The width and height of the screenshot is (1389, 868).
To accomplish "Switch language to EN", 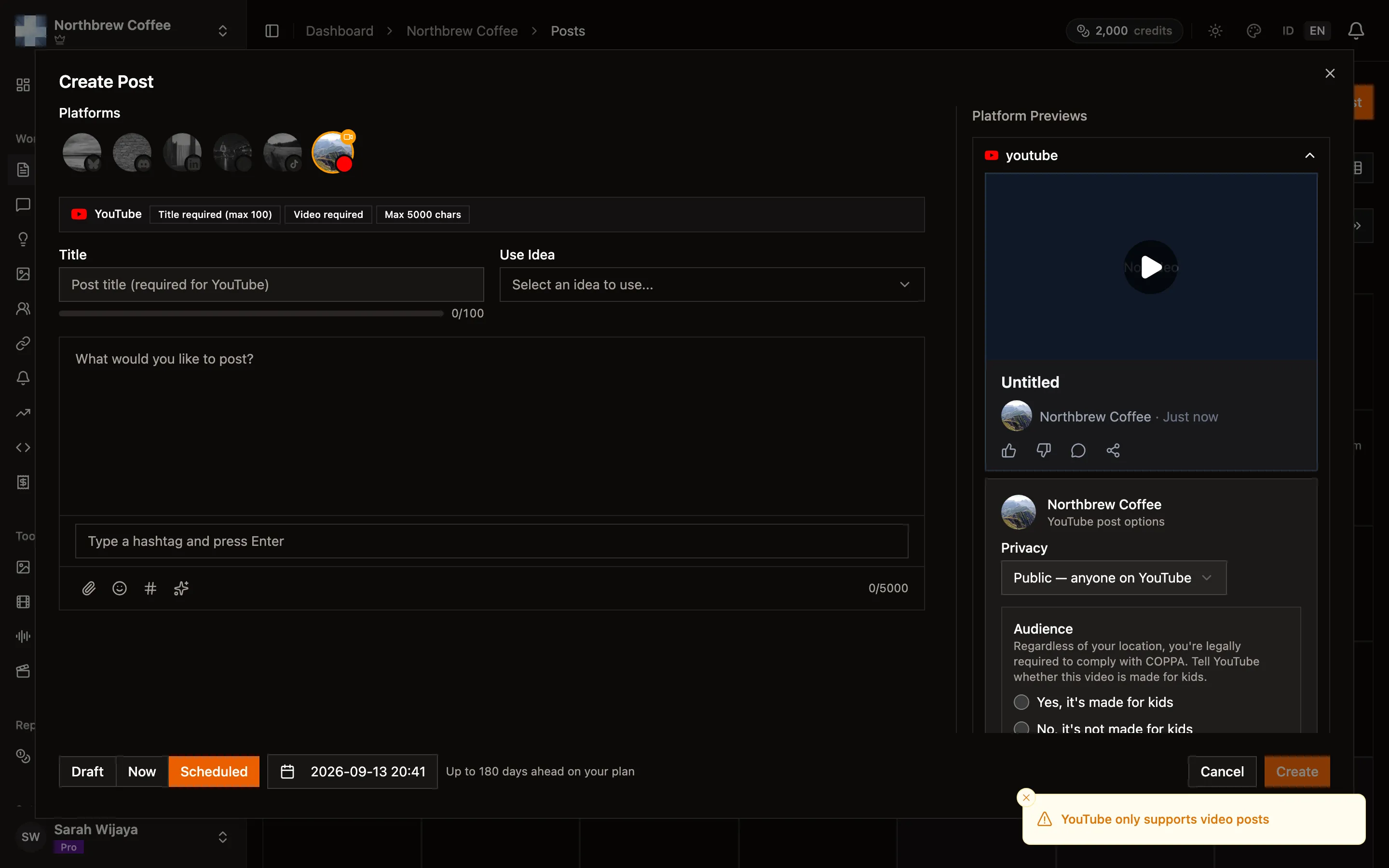I will (x=1317, y=31).
